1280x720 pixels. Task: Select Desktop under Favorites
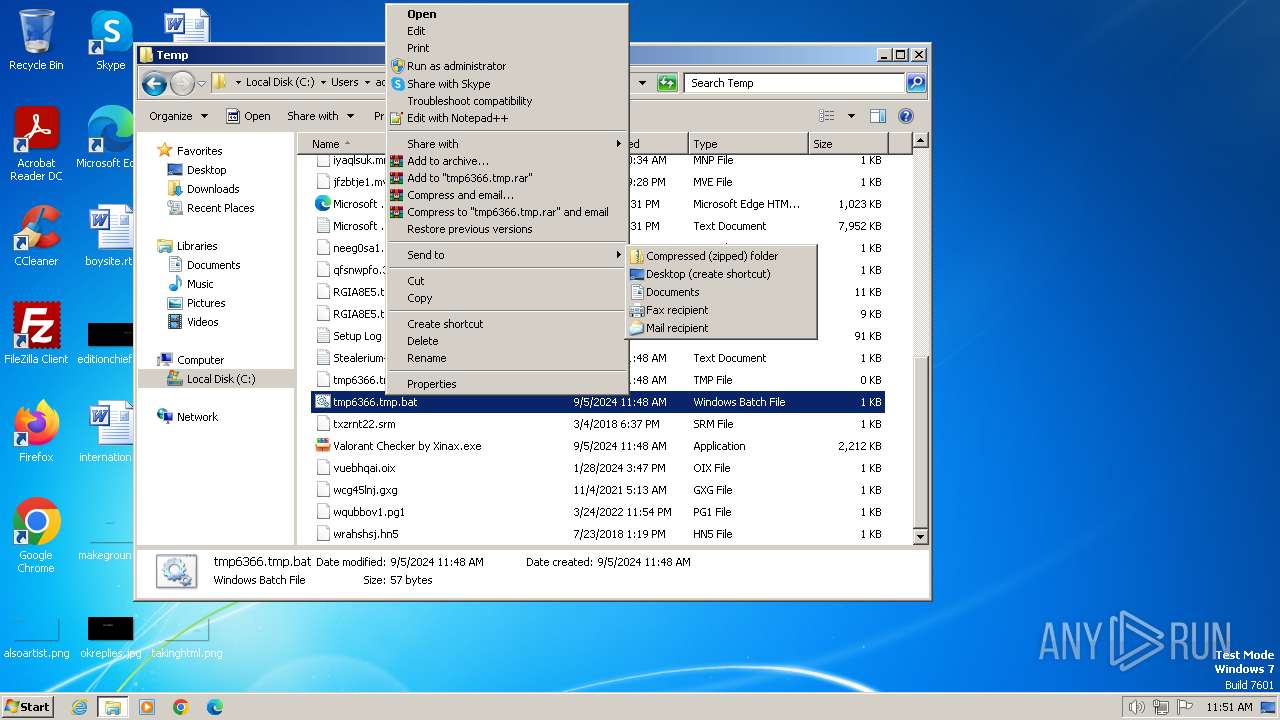[x=206, y=170]
